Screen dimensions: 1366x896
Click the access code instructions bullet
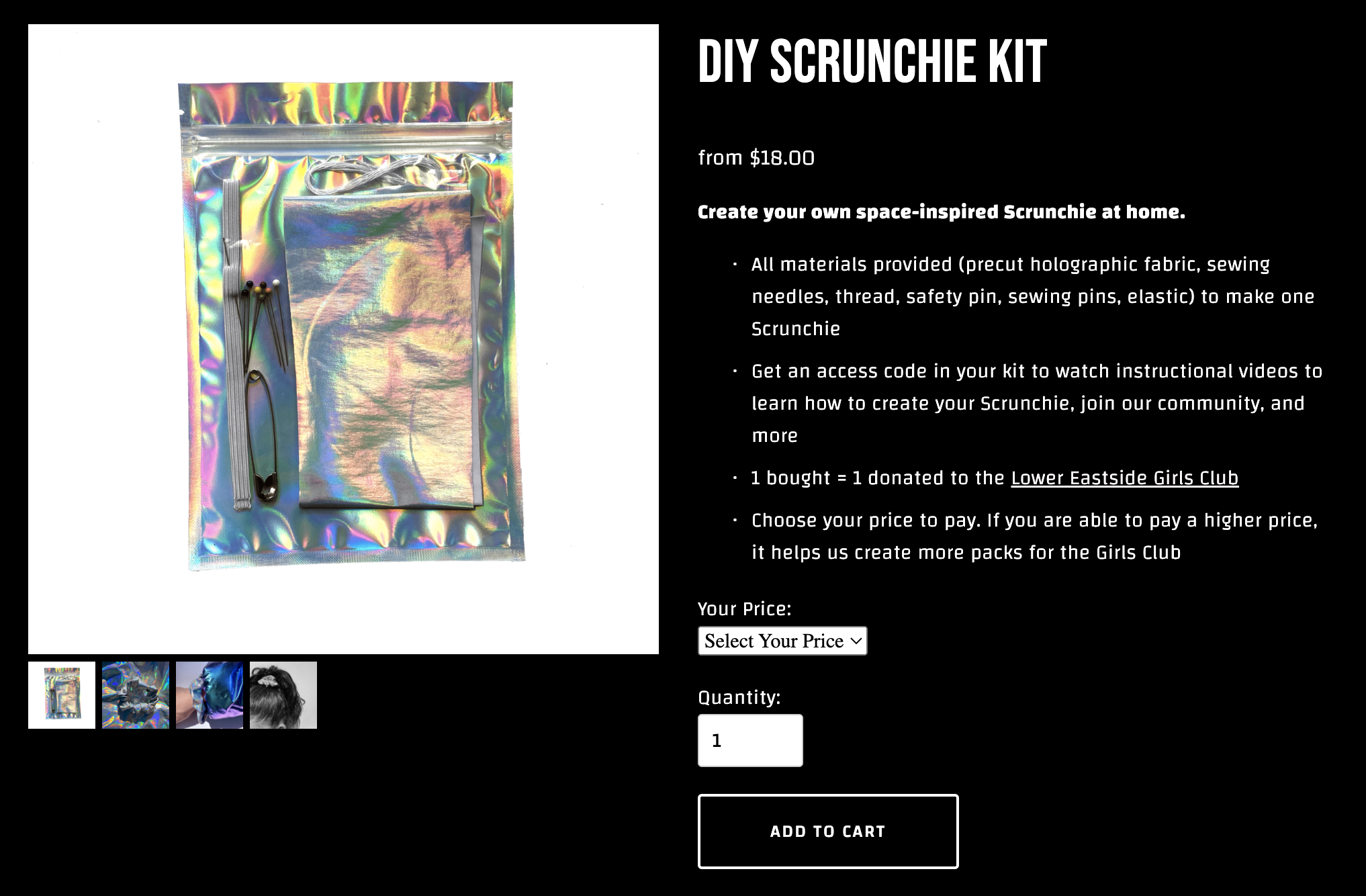(x=1037, y=403)
